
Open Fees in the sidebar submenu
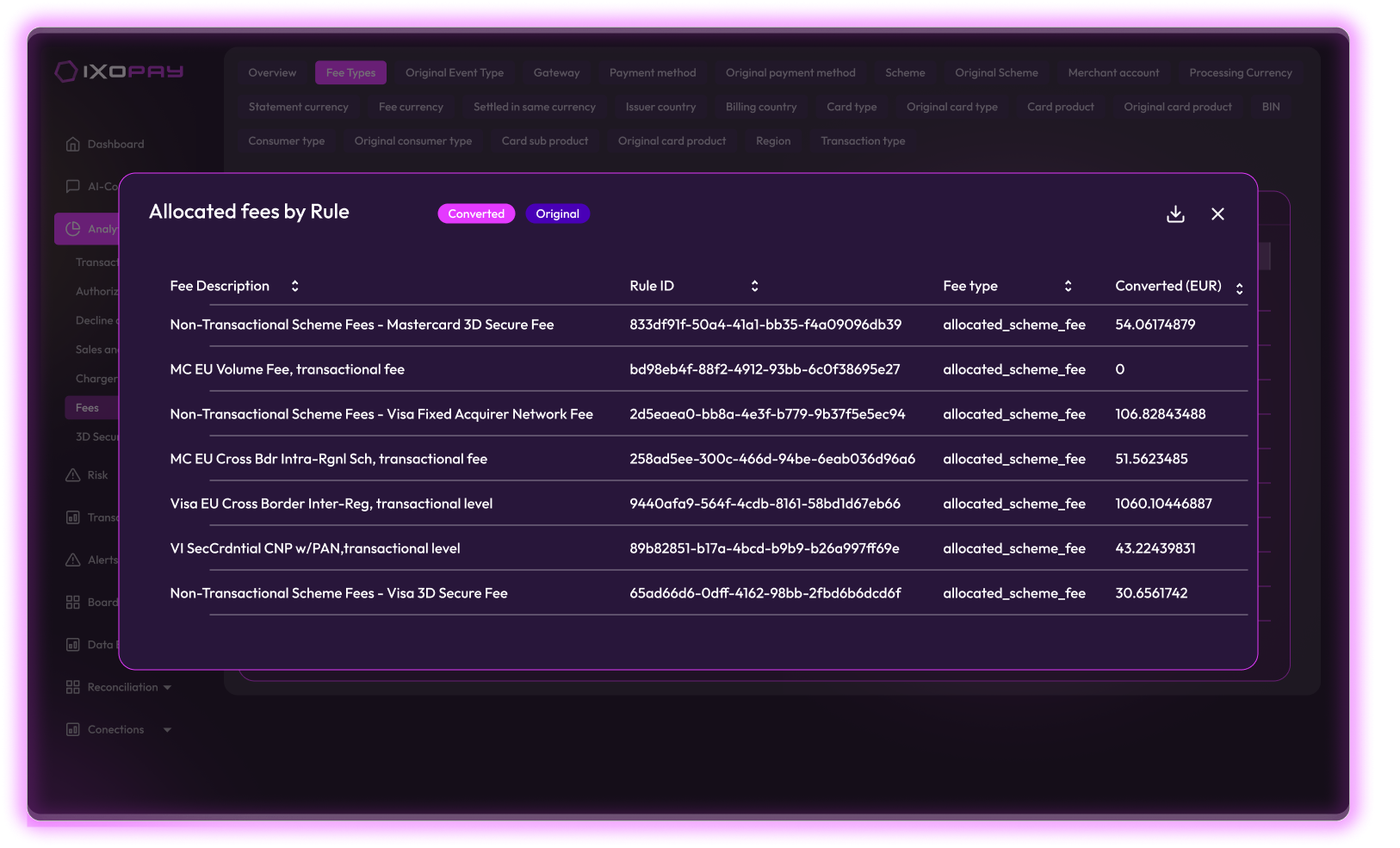[x=88, y=408]
